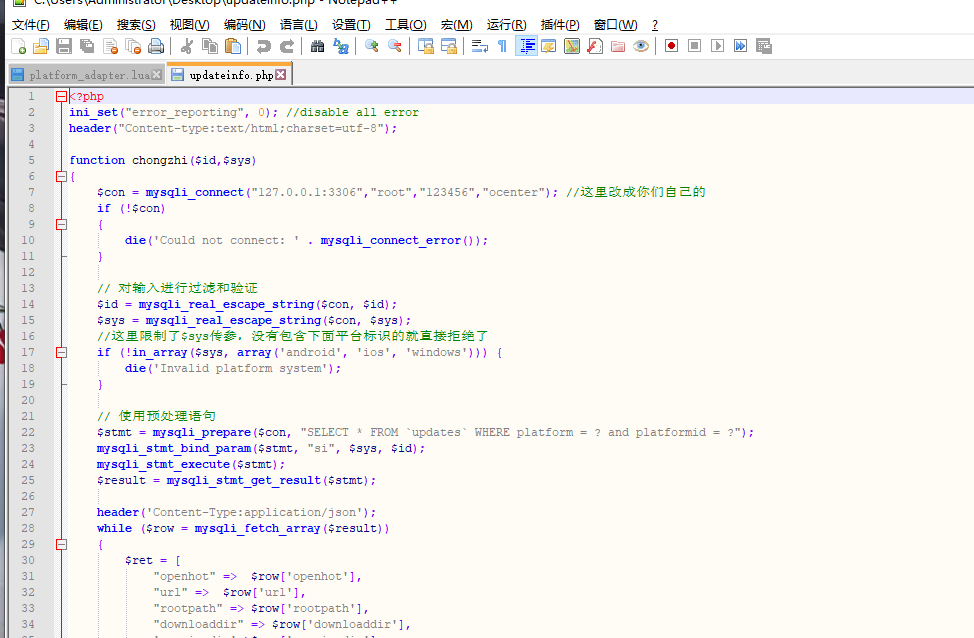Click the Save All icon
The image size is (974, 638).
(x=87, y=46)
